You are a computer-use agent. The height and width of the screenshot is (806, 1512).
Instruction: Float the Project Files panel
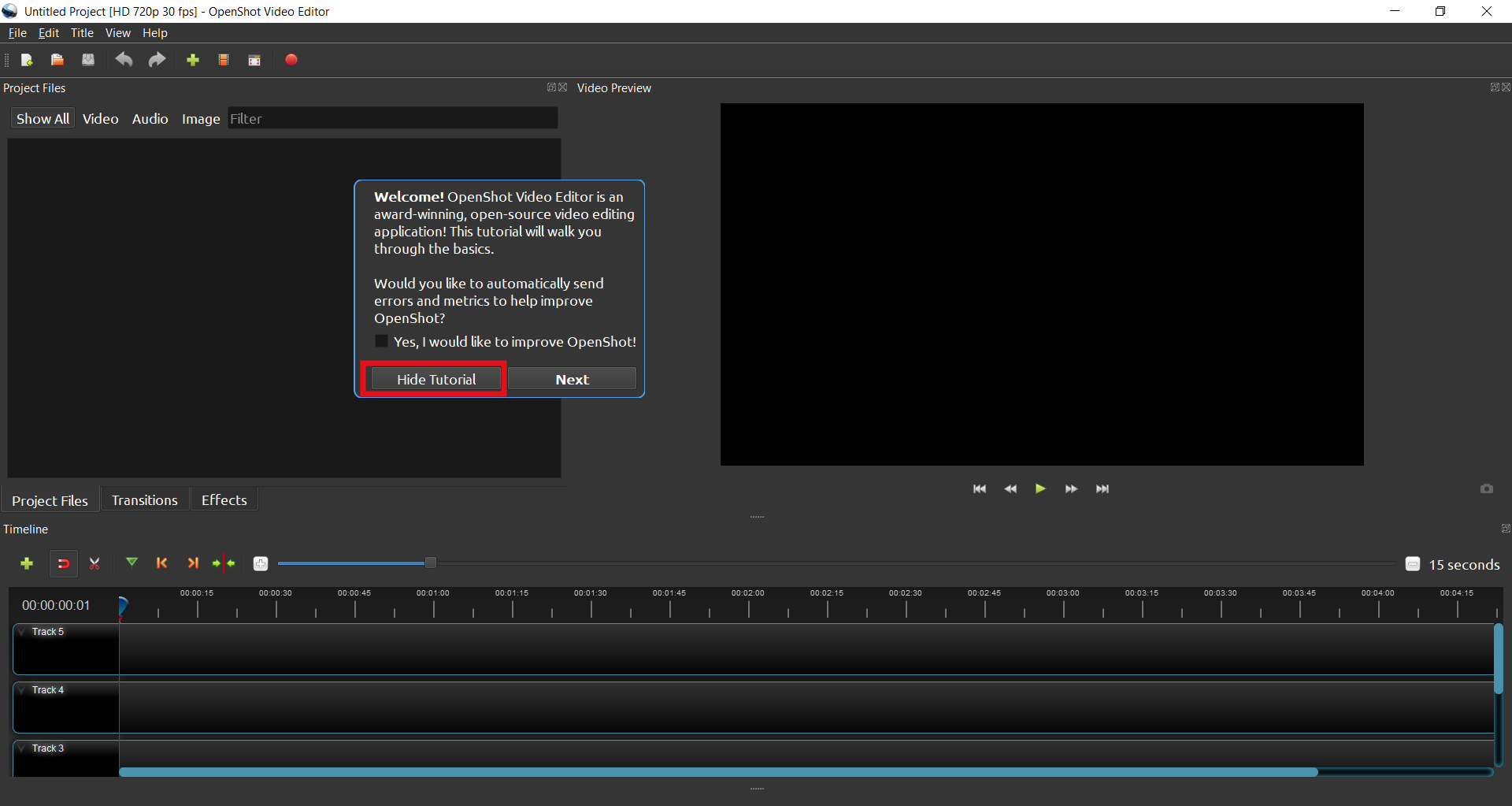point(551,87)
